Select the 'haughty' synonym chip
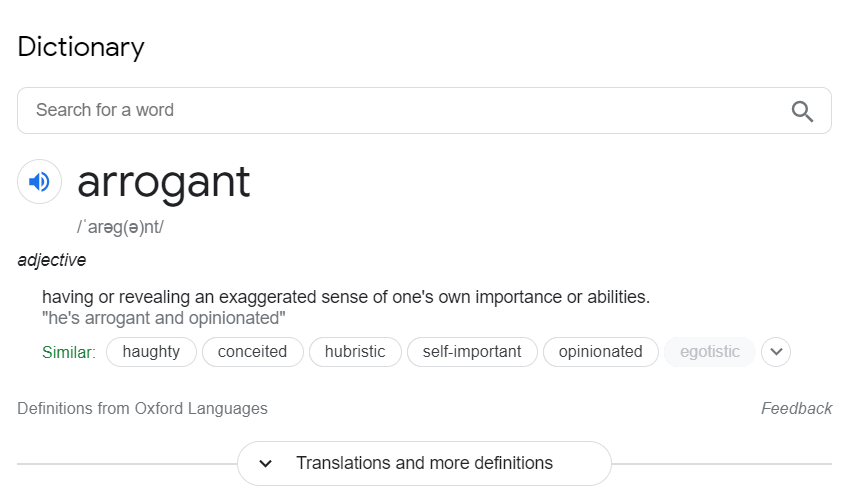 click(x=151, y=352)
